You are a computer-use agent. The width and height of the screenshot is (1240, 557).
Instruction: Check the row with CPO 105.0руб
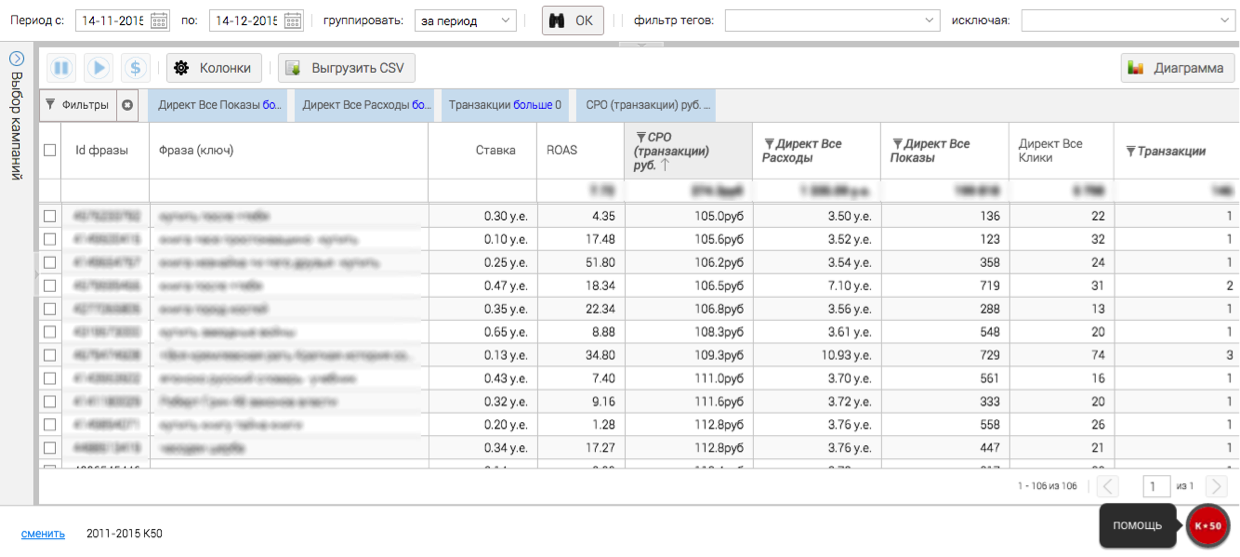(x=50, y=216)
